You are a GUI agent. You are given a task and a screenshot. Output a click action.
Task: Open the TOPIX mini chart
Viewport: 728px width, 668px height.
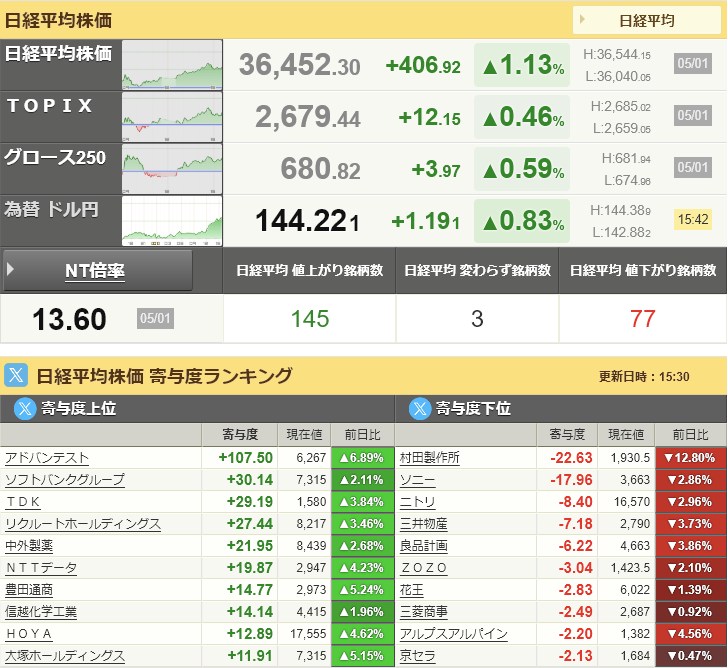(172, 117)
